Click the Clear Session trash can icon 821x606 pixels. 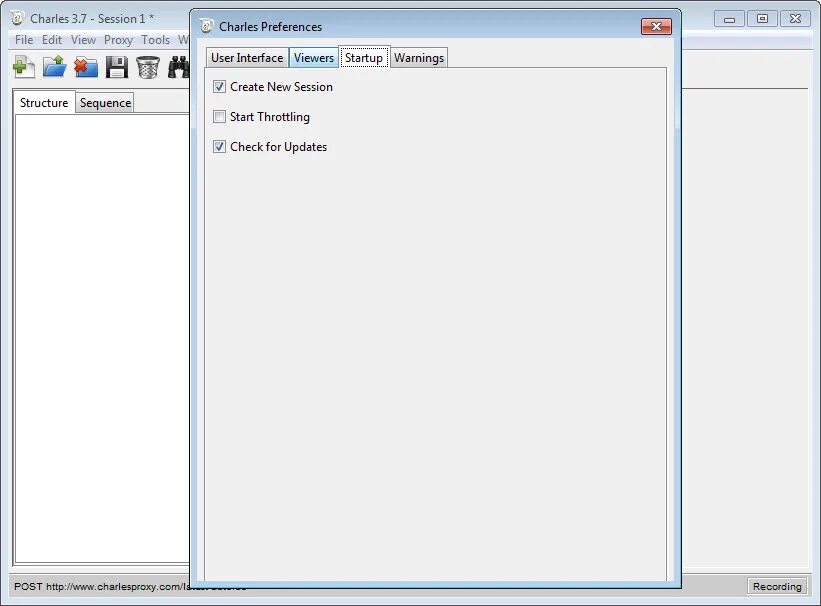click(x=148, y=68)
